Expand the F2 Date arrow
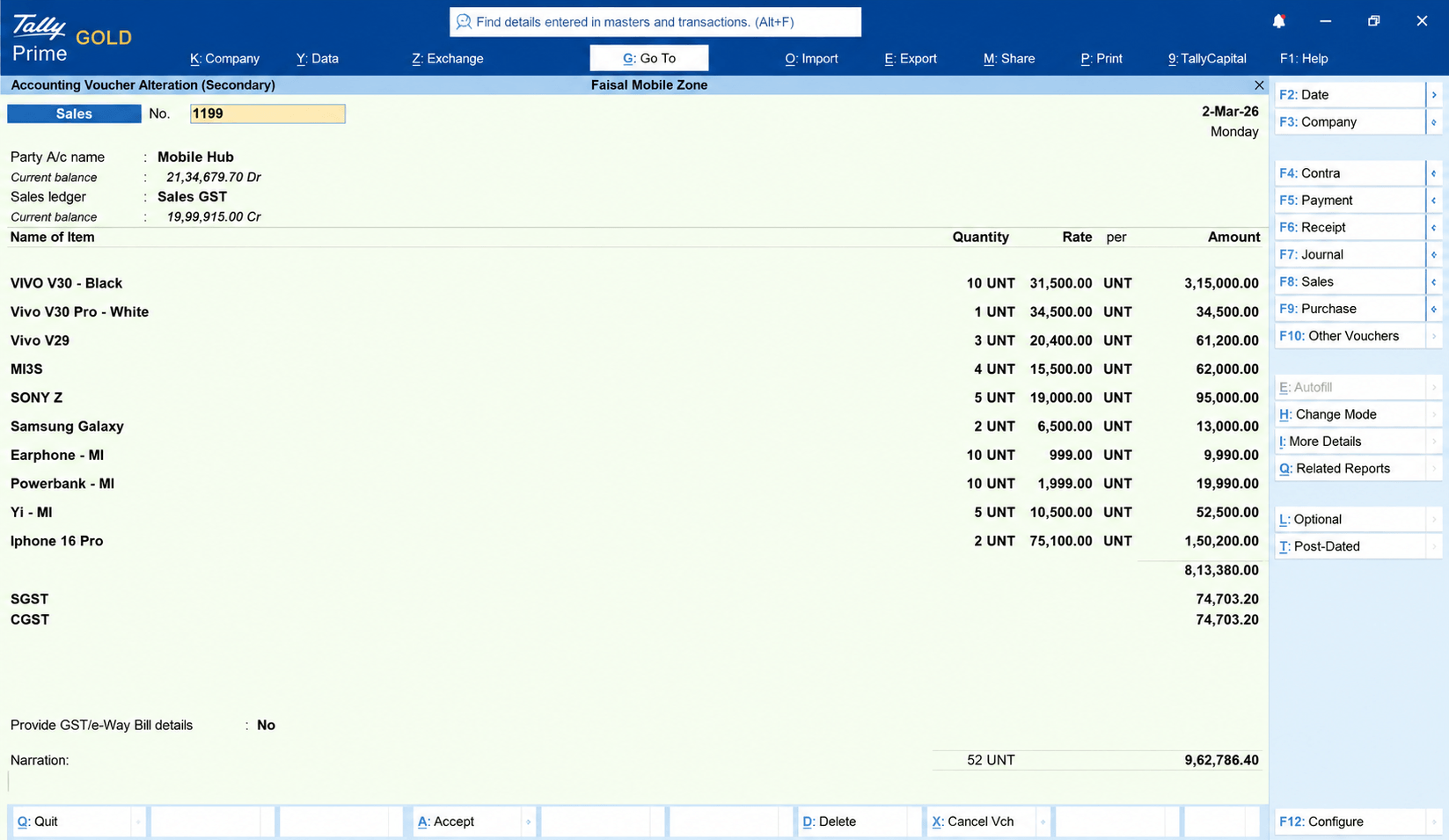 tap(1434, 95)
